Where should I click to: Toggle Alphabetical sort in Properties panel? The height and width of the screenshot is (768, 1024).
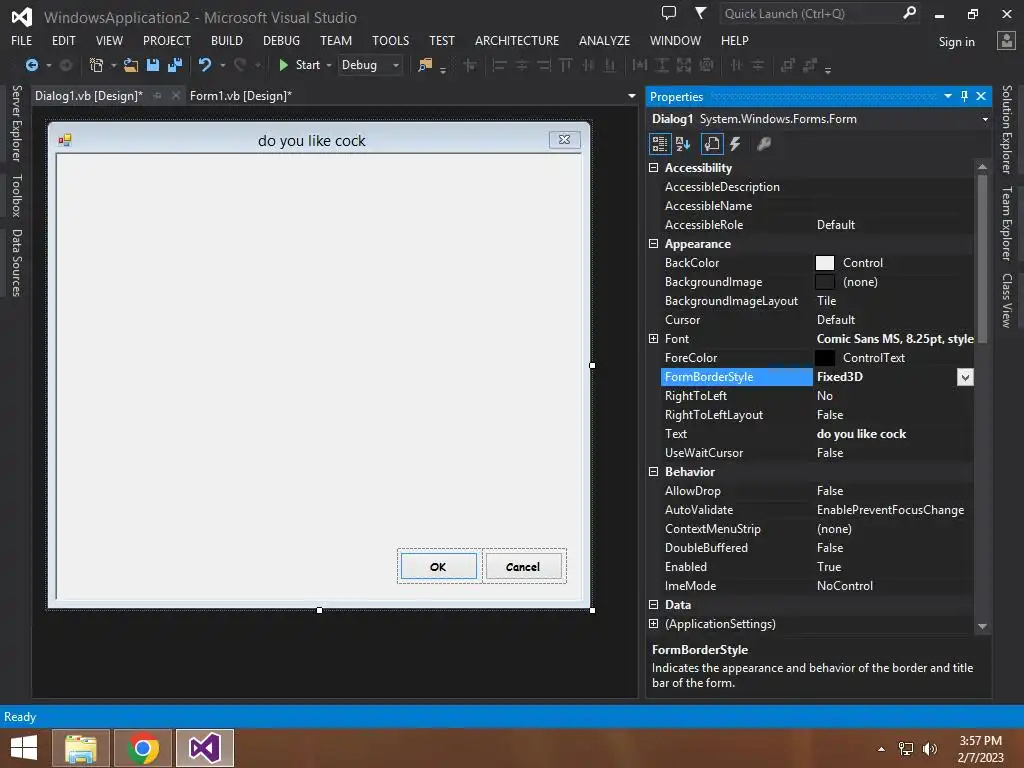click(683, 144)
